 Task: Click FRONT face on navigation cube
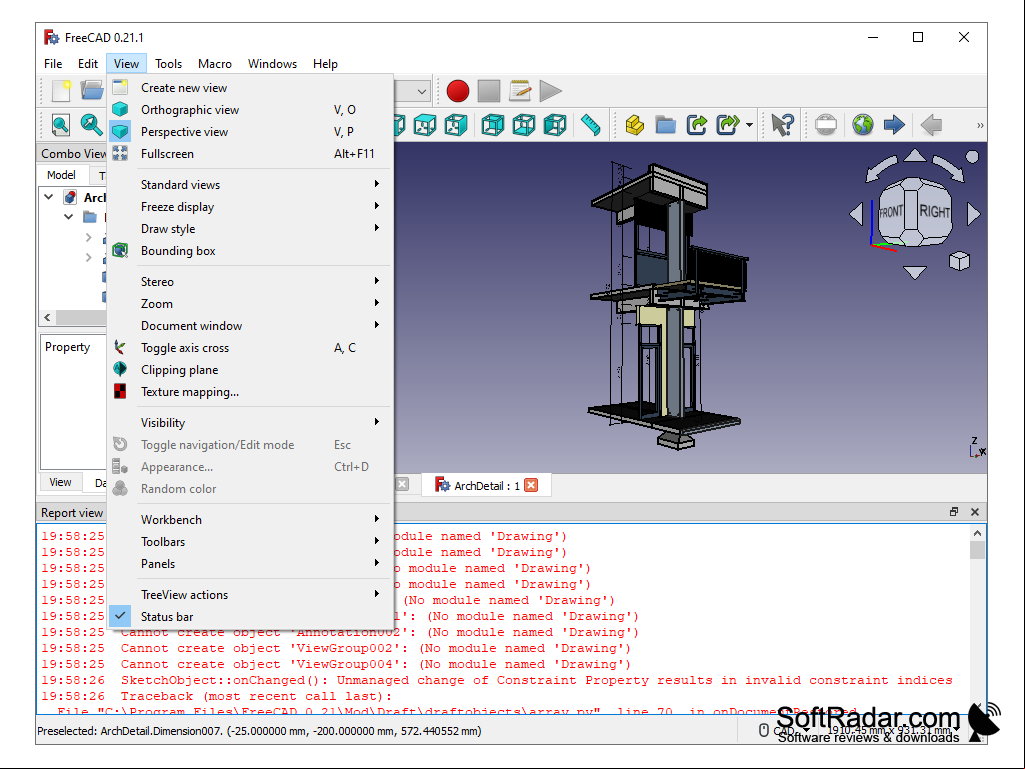[x=890, y=212]
